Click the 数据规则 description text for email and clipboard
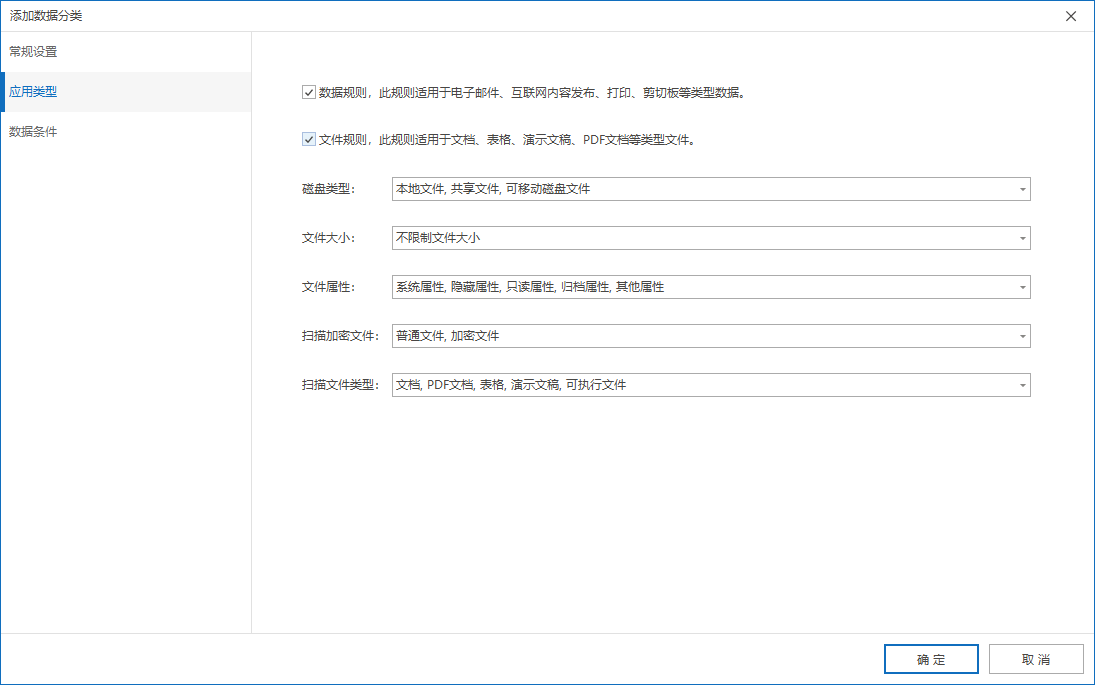1095x685 pixels. tap(532, 93)
